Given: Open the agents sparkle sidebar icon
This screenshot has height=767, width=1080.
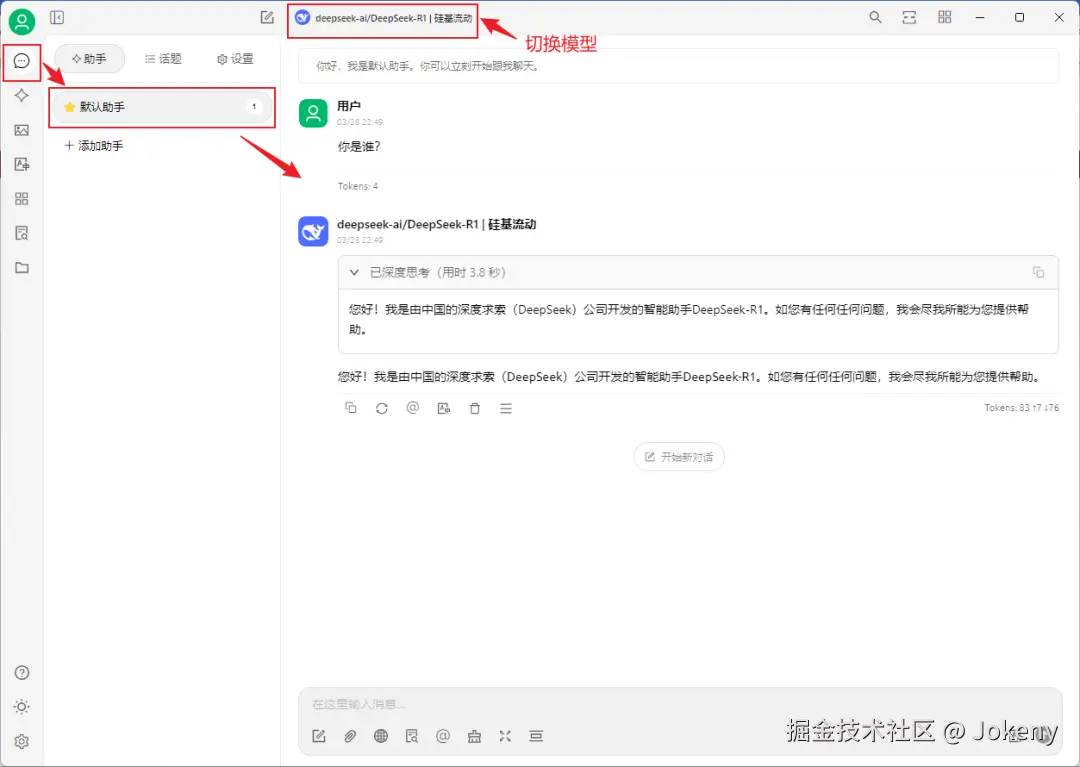Looking at the screenshot, I should (21, 96).
